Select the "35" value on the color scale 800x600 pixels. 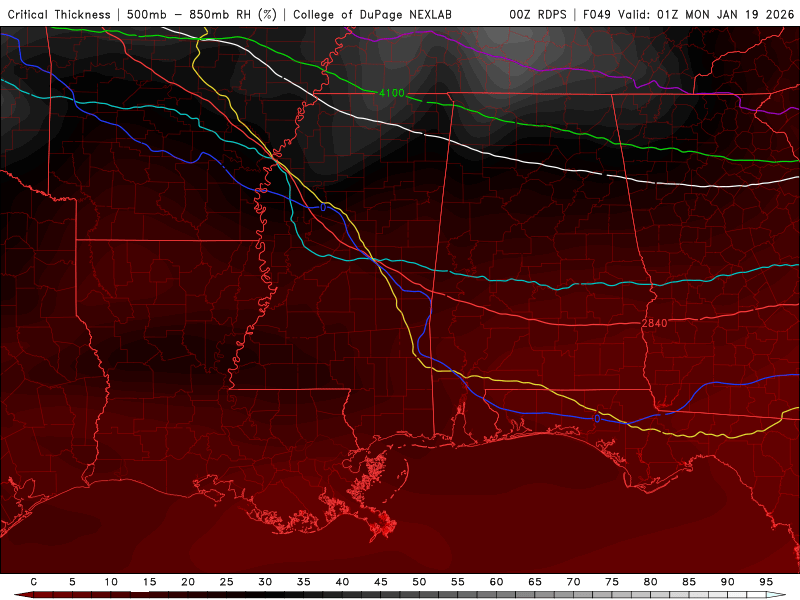click(x=304, y=582)
